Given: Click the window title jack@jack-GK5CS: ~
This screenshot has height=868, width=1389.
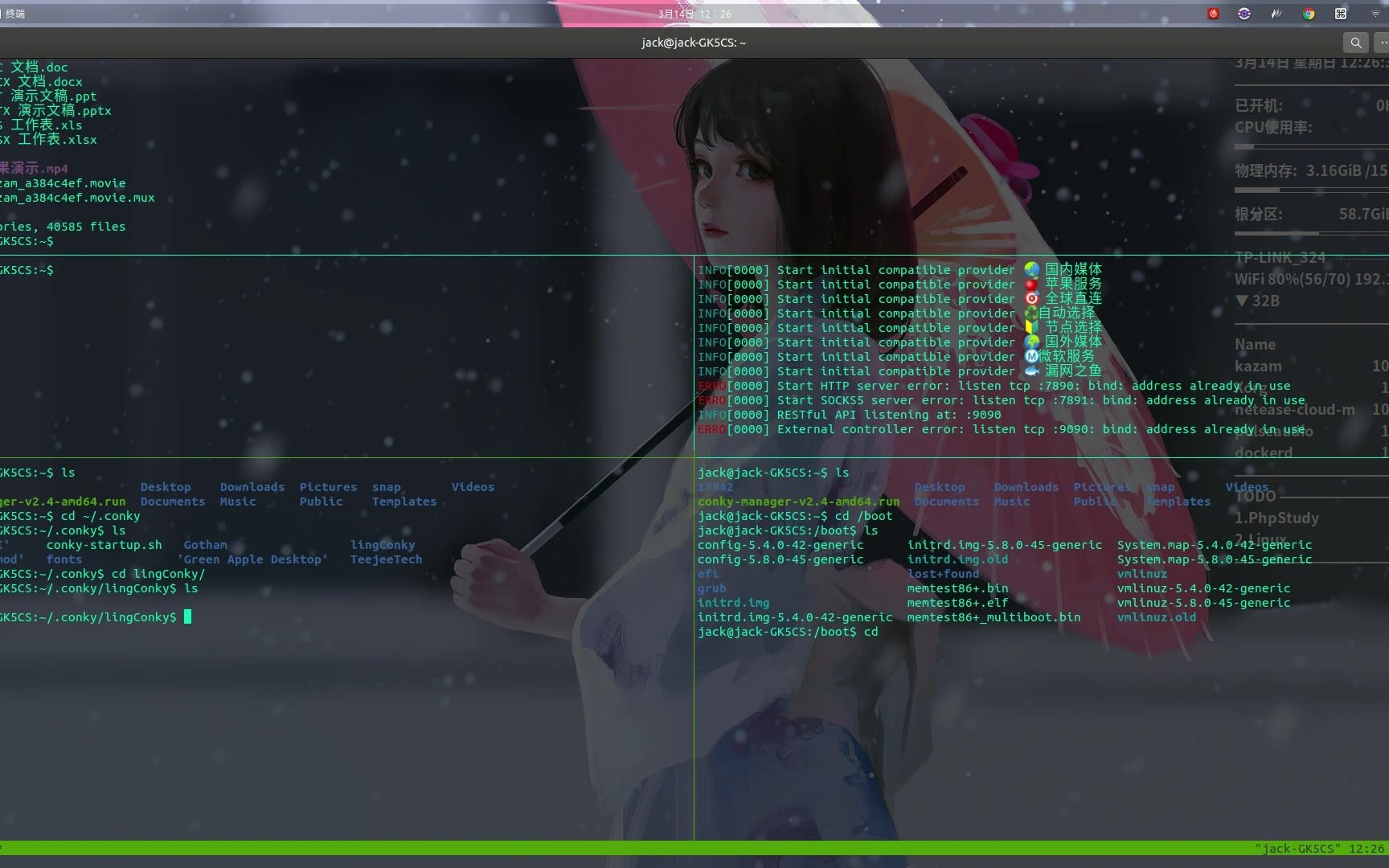Looking at the screenshot, I should 694,43.
